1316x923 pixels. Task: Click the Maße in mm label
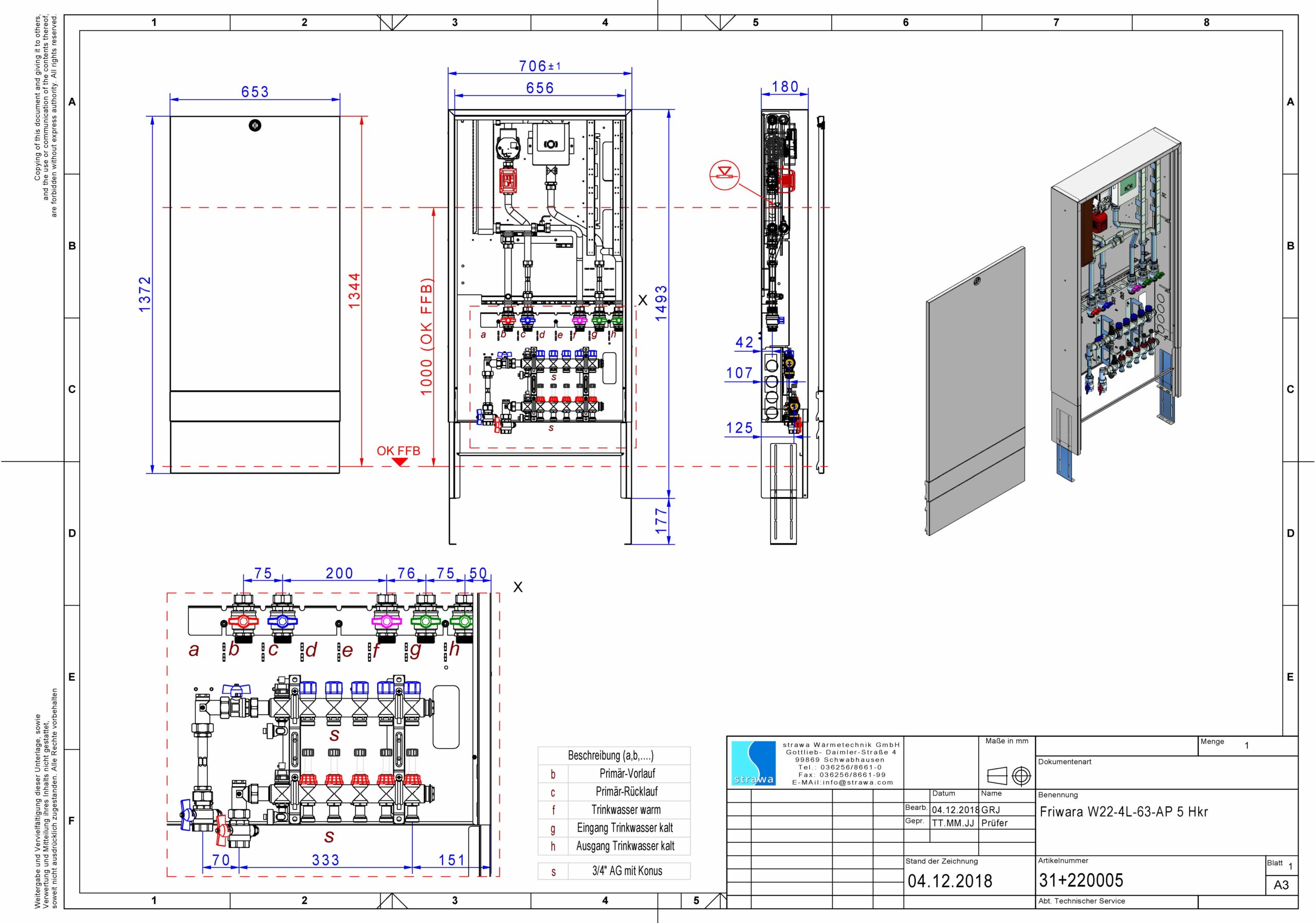point(1007,740)
